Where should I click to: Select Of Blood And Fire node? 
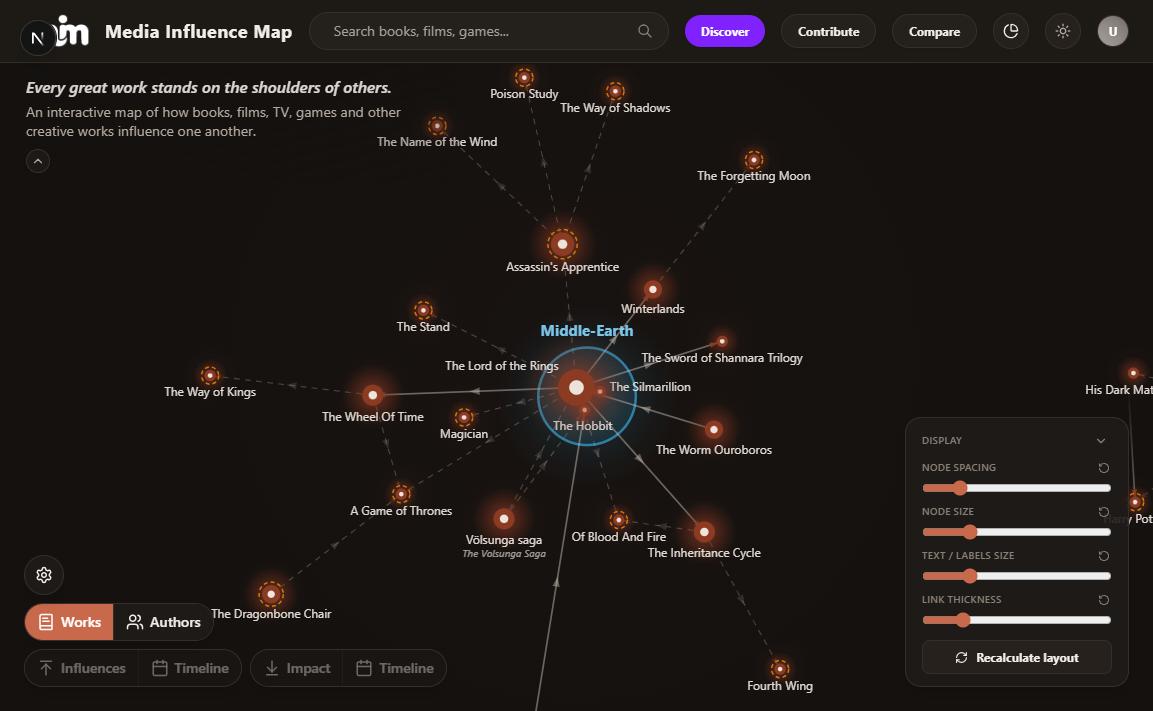[618, 521]
